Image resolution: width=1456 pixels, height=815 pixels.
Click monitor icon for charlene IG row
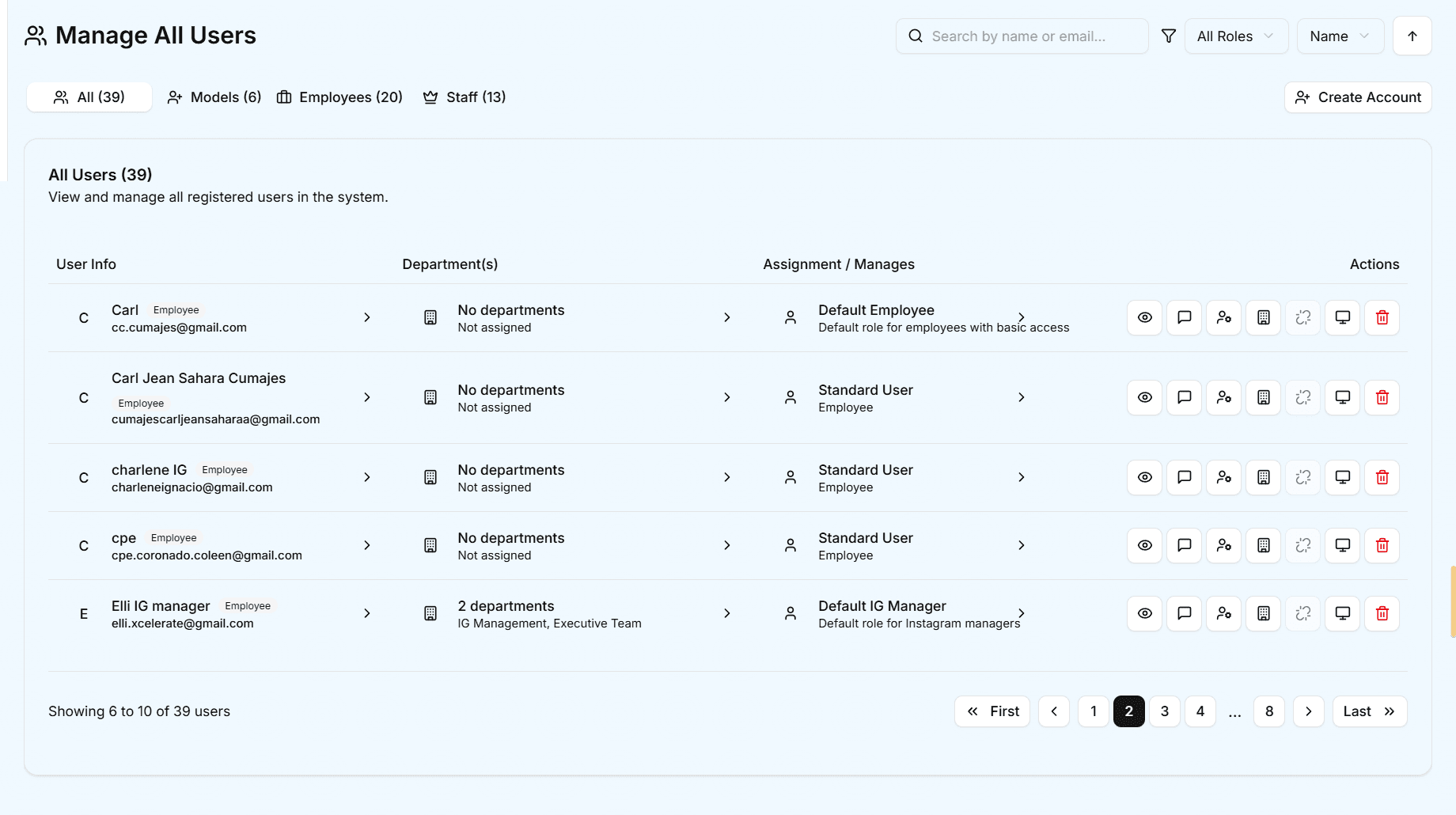pyautogui.click(x=1343, y=477)
